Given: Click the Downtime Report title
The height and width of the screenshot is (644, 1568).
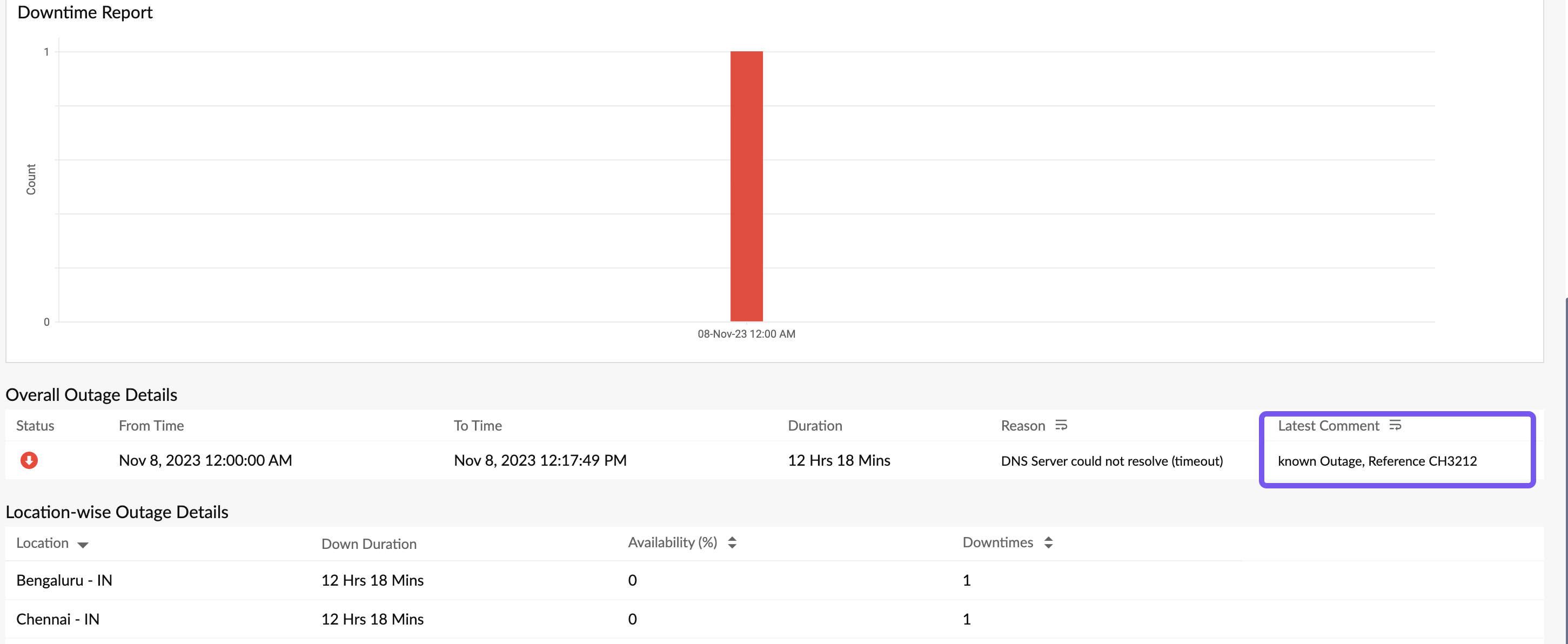Looking at the screenshot, I should coord(85,12).
